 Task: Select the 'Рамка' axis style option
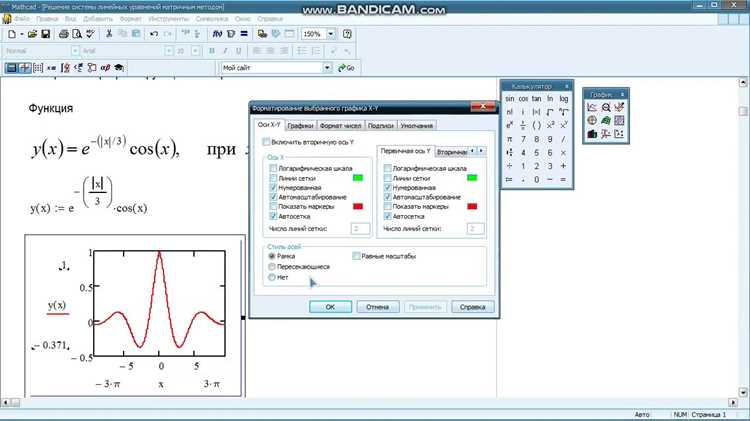point(272,256)
